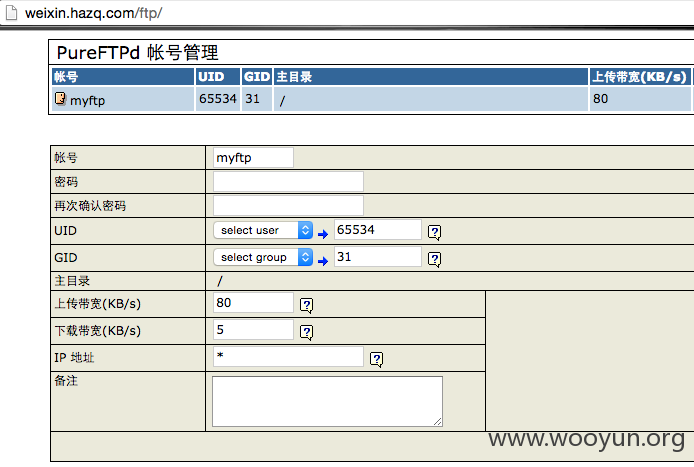694x467 pixels.
Task: Click blue arrow next to select group
Action: (323, 261)
